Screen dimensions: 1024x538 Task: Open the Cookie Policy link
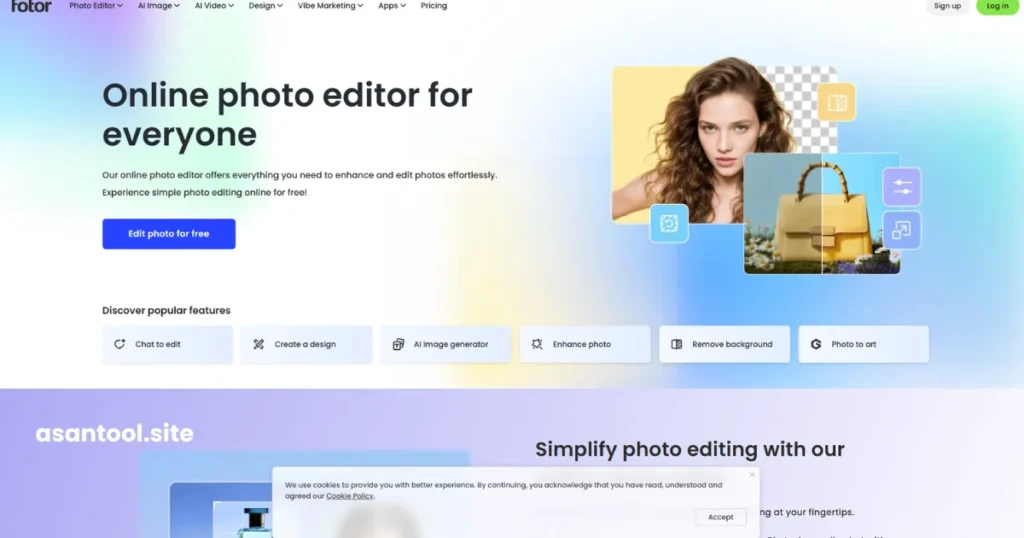coord(349,496)
